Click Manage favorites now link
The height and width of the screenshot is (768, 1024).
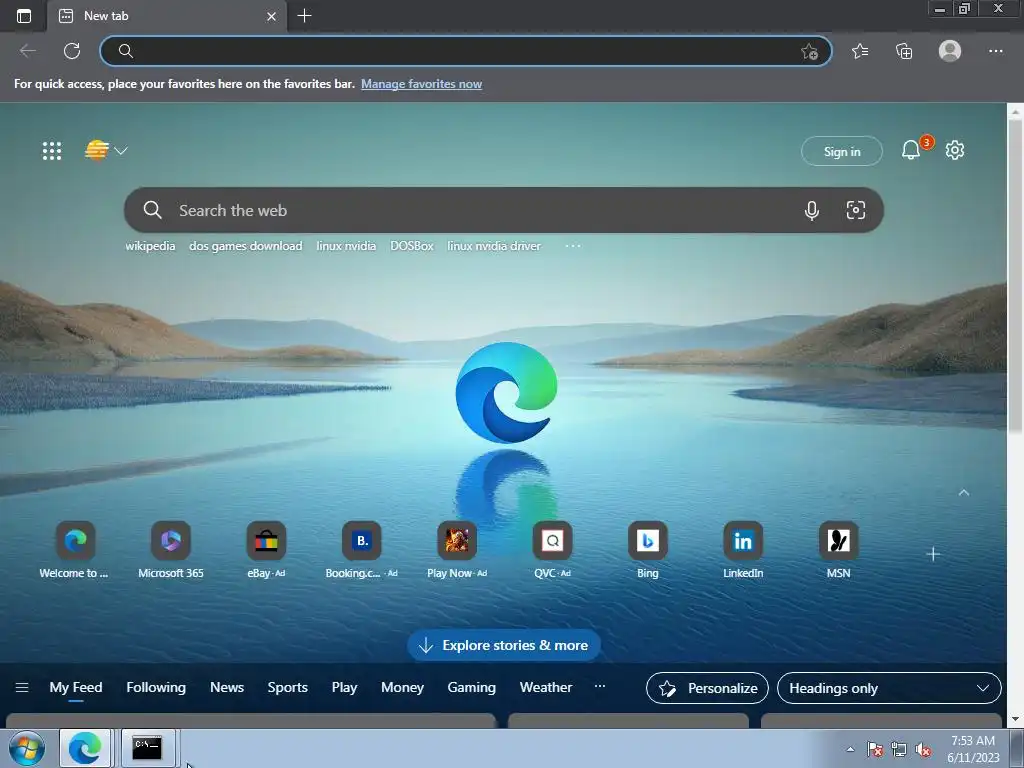coord(421,84)
